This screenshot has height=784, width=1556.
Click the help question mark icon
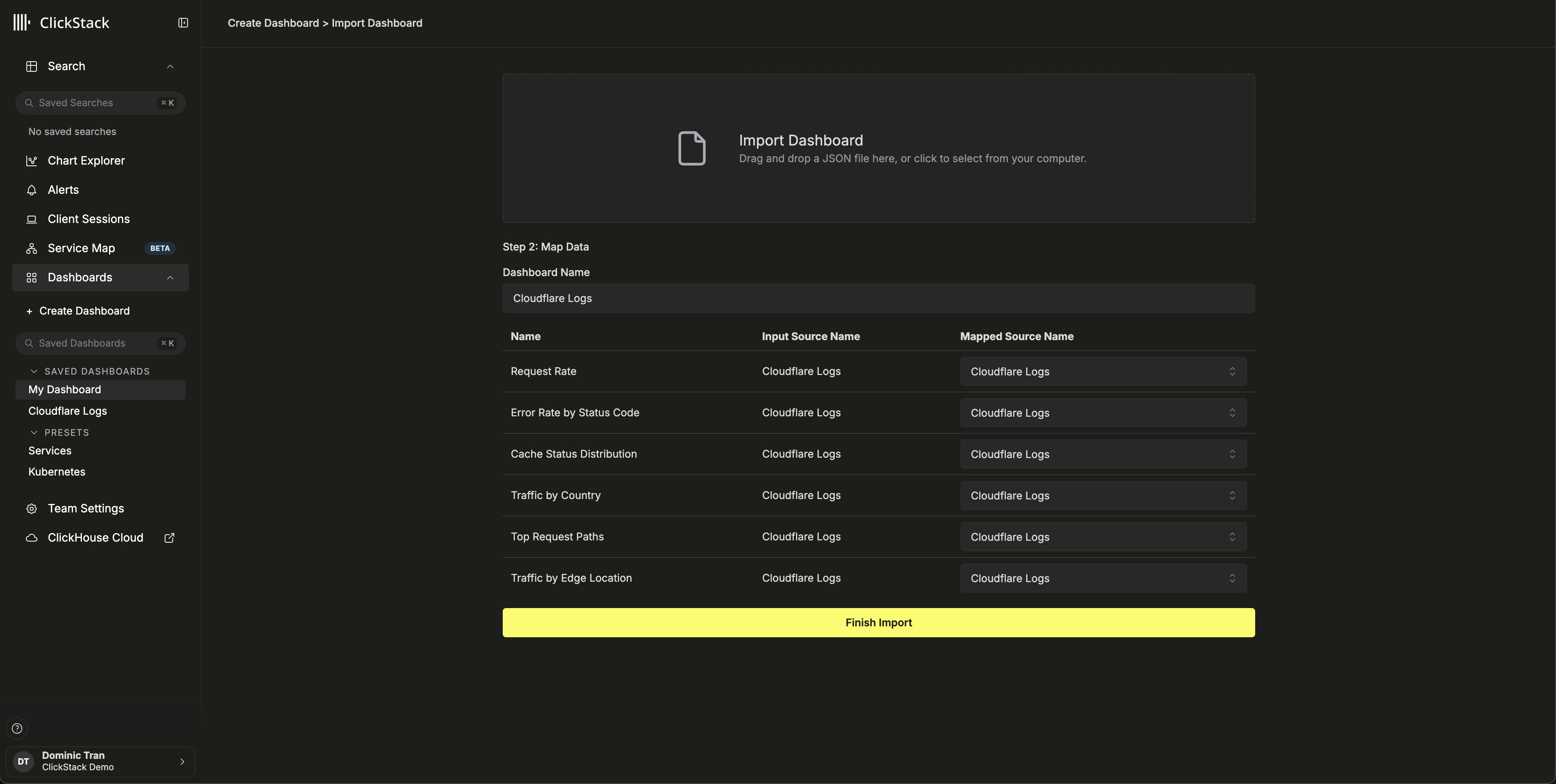[x=17, y=728]
